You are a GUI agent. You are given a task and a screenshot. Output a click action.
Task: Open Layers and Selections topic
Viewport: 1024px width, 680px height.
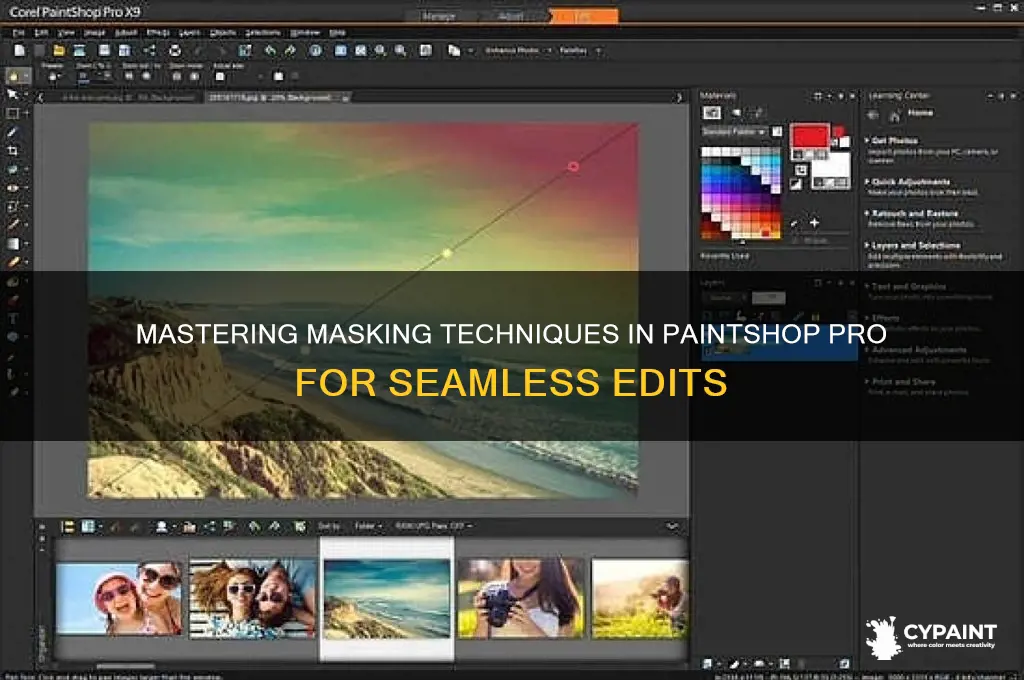click(x=913, y=246)
